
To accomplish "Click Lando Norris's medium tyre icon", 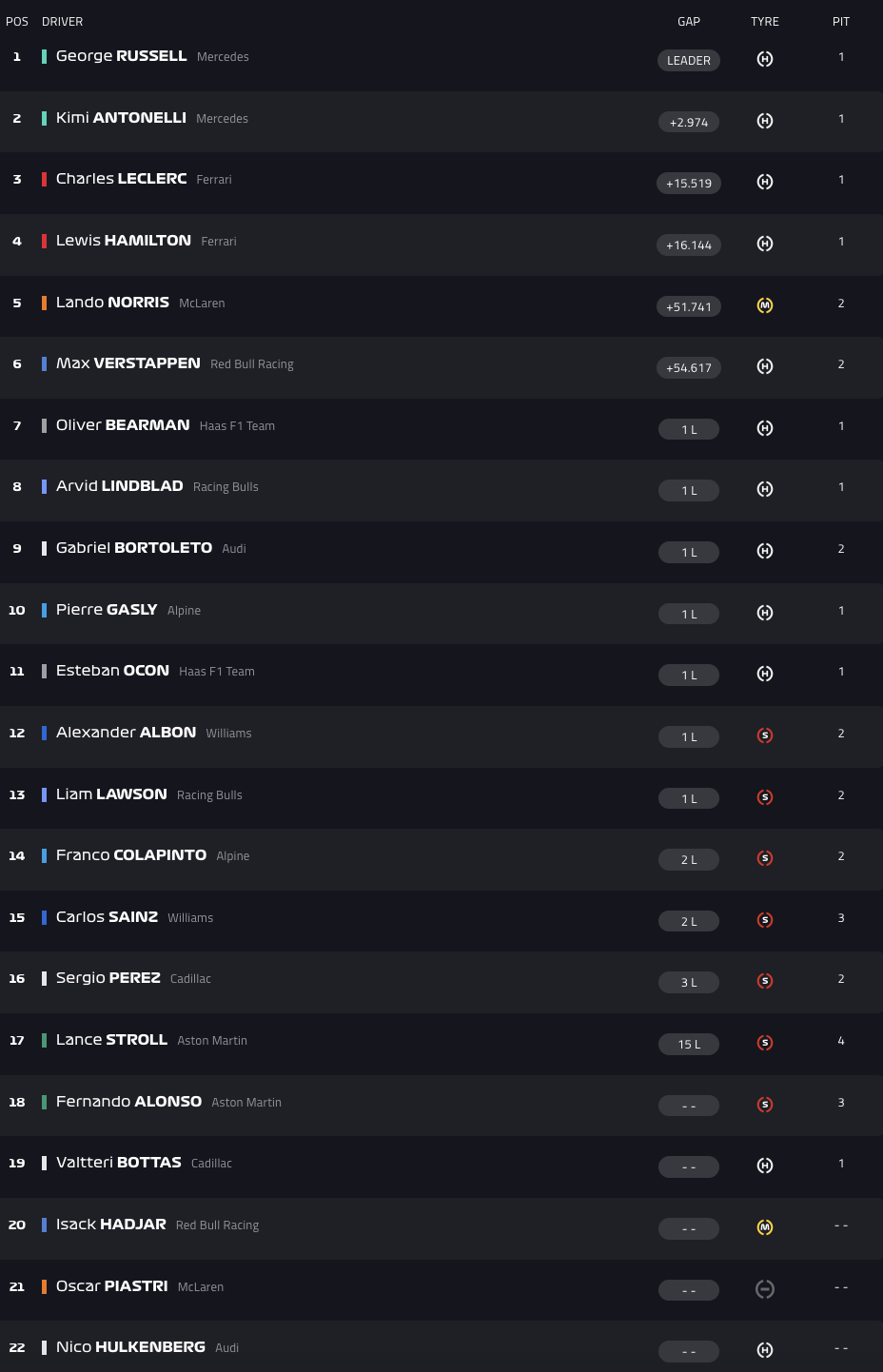I will 765,305.
